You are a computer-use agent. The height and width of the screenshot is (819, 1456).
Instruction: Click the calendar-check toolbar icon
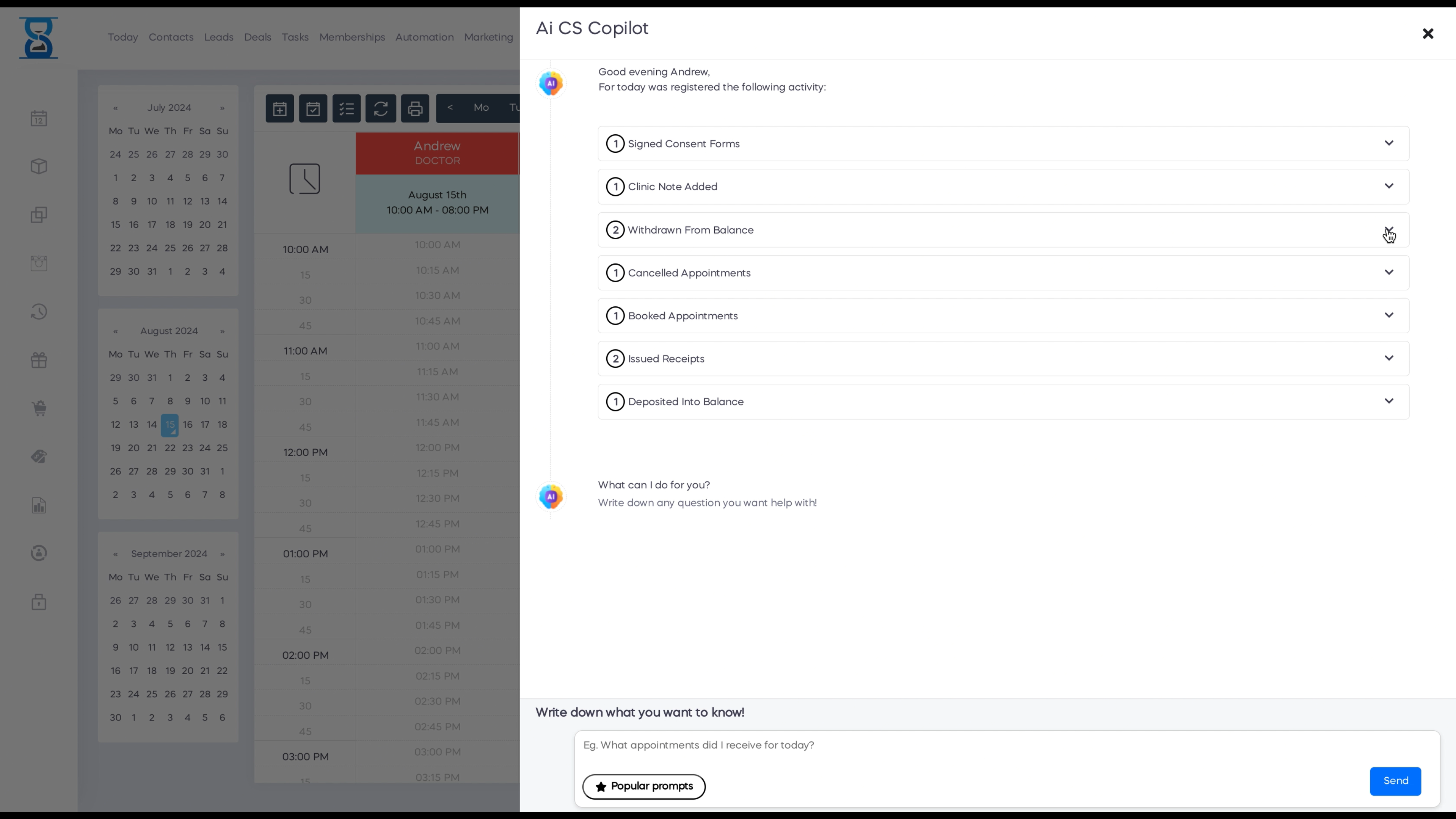[x=313, y=108]
